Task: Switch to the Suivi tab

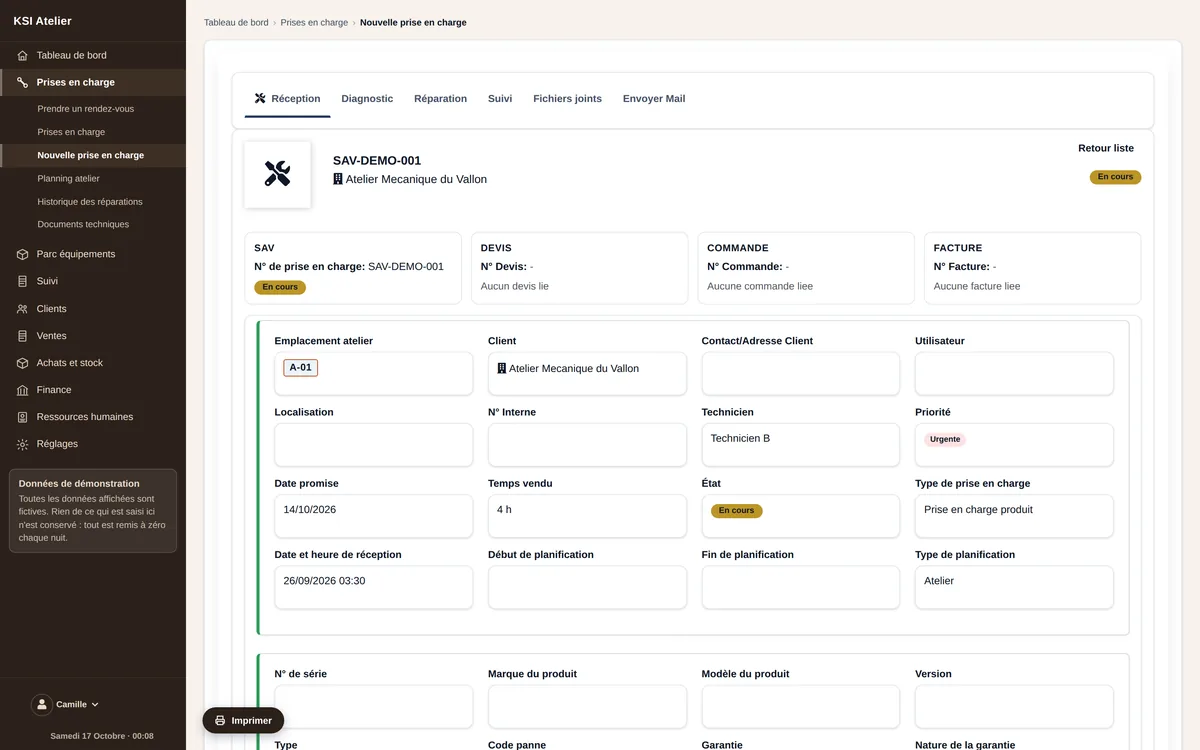Action: pyautogui.click(x=500, y=98)
